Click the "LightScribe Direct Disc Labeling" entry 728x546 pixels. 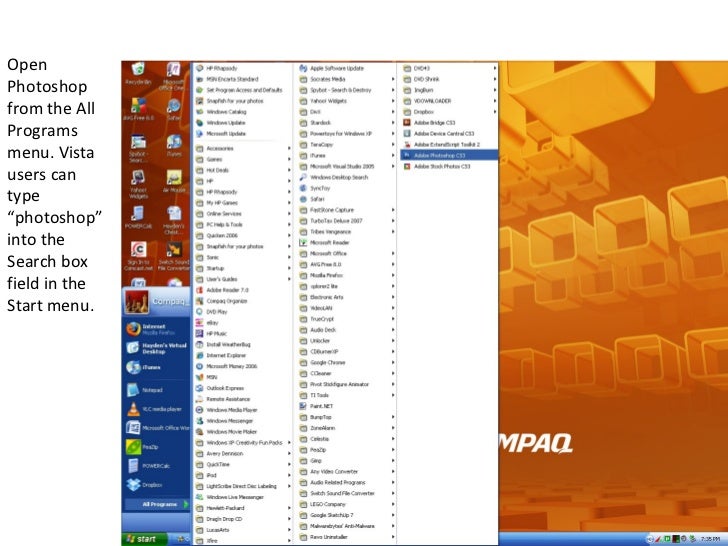click(243, 486)
